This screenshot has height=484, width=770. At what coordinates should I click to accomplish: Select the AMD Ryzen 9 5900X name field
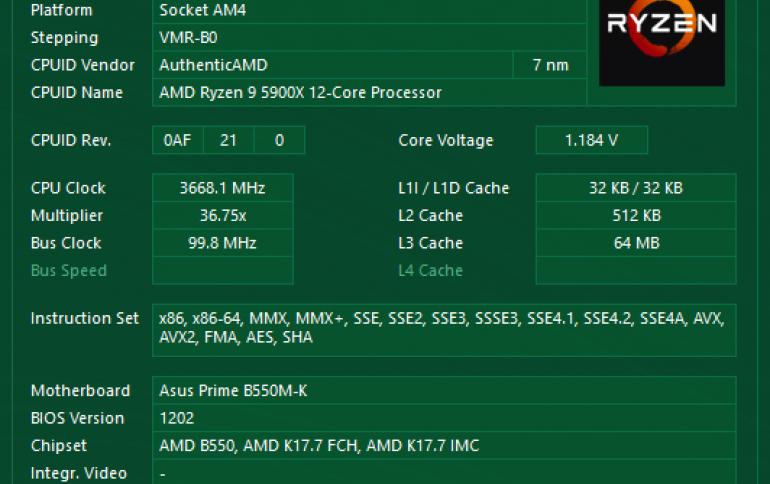point(369,93)
